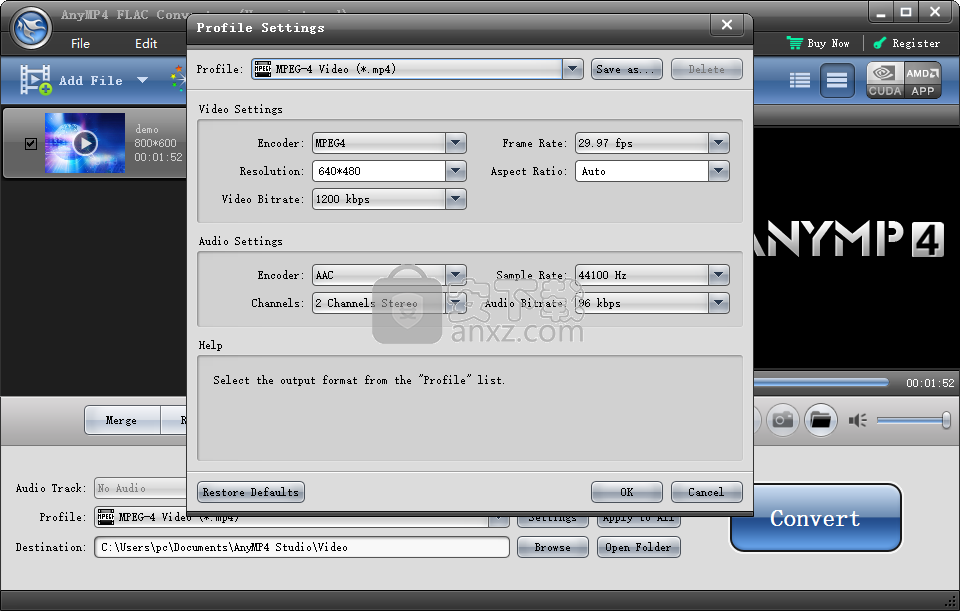Click the Destination path input field
This screenshot has height=611, width=960.
[302, 547]
